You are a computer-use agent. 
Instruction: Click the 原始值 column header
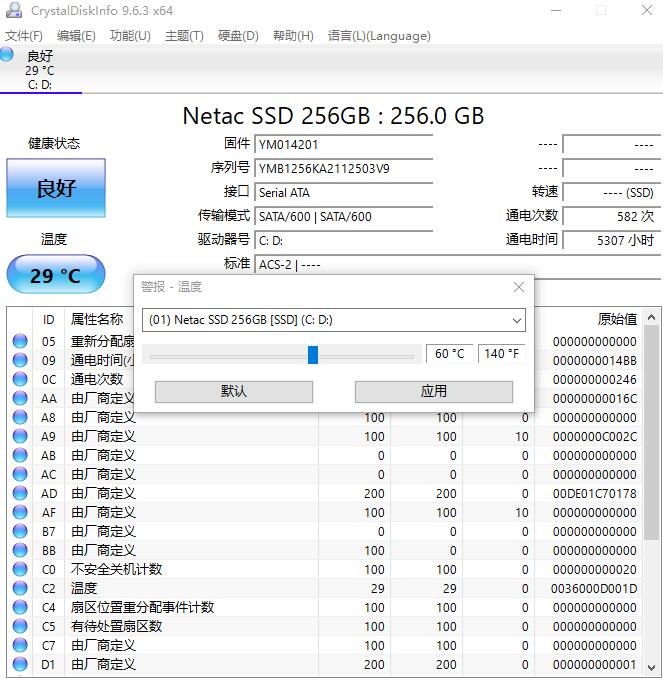(617, 320)
